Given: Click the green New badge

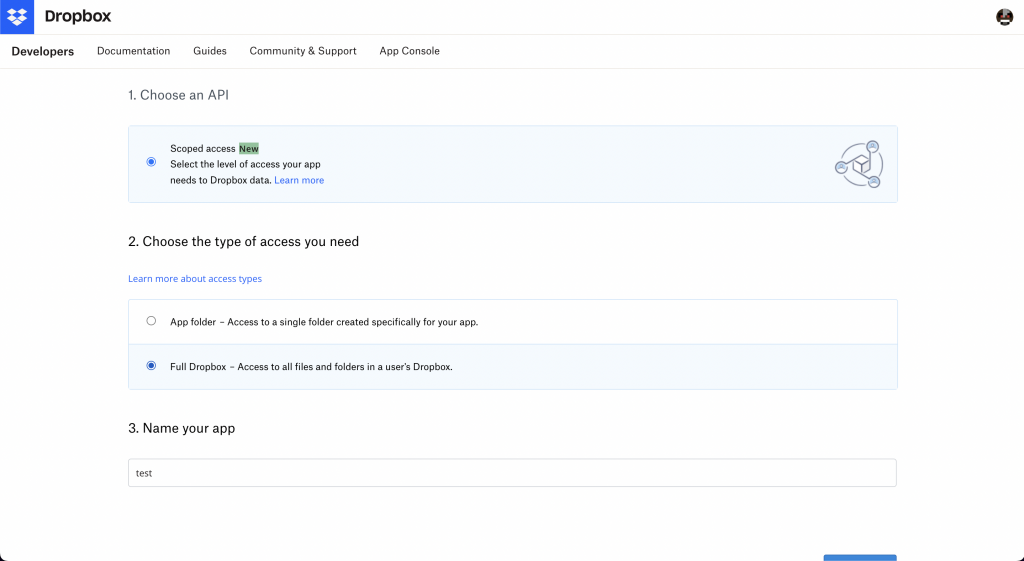Looking at the screenshot, I should pyautogui.click(x=249, y=149).
